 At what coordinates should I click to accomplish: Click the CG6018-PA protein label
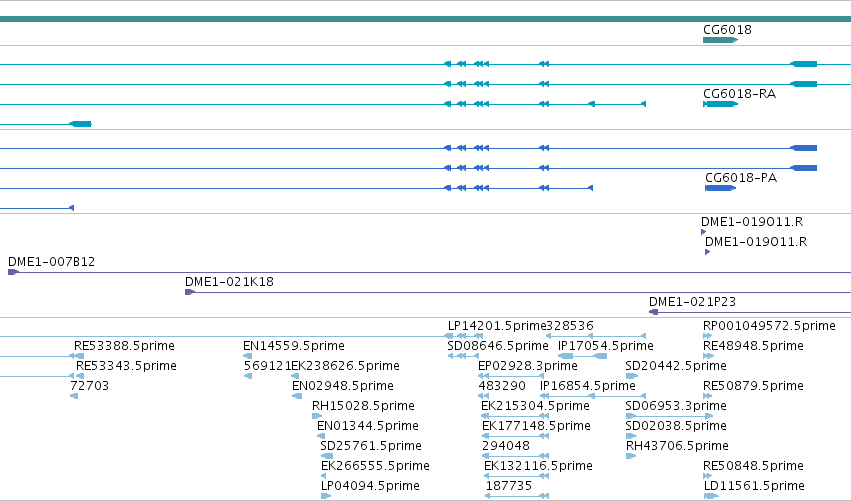click(741, 177)
